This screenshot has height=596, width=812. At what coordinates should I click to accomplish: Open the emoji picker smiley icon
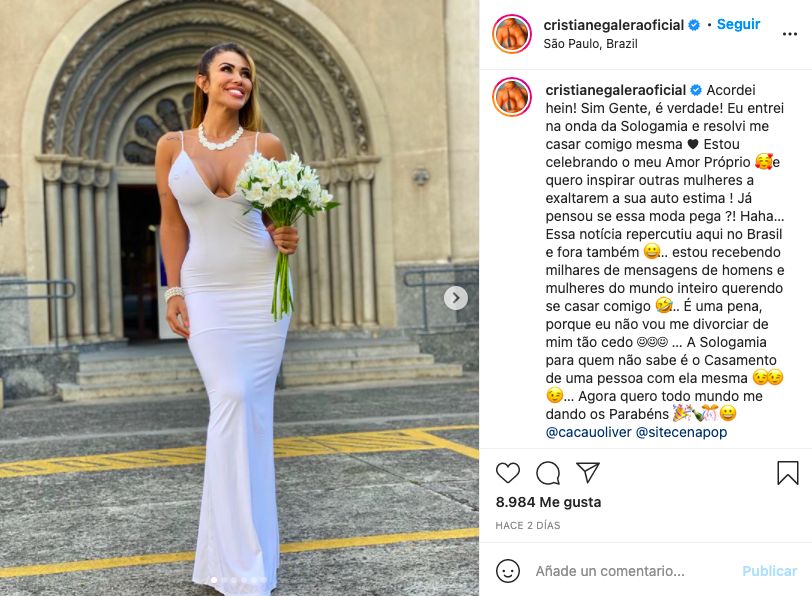click(x=508, y=571)
